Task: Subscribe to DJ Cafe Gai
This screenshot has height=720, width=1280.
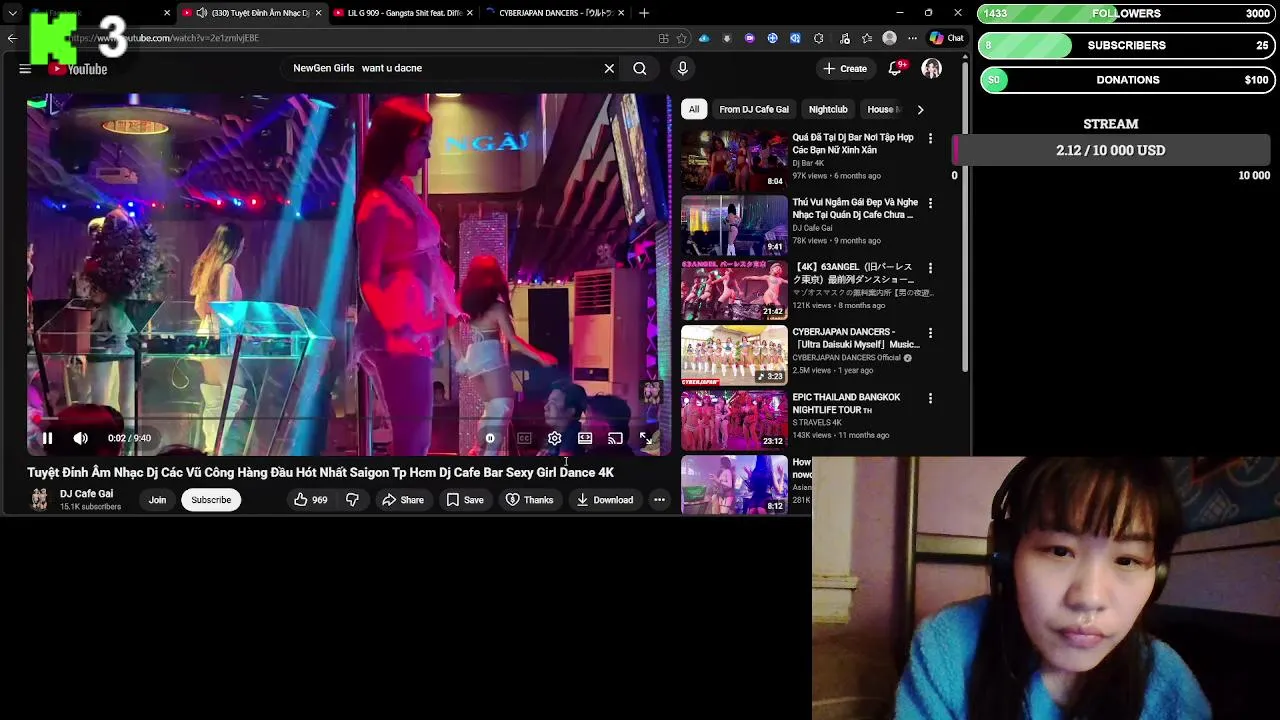Action: pyautogui.click(x=211, y=500)
